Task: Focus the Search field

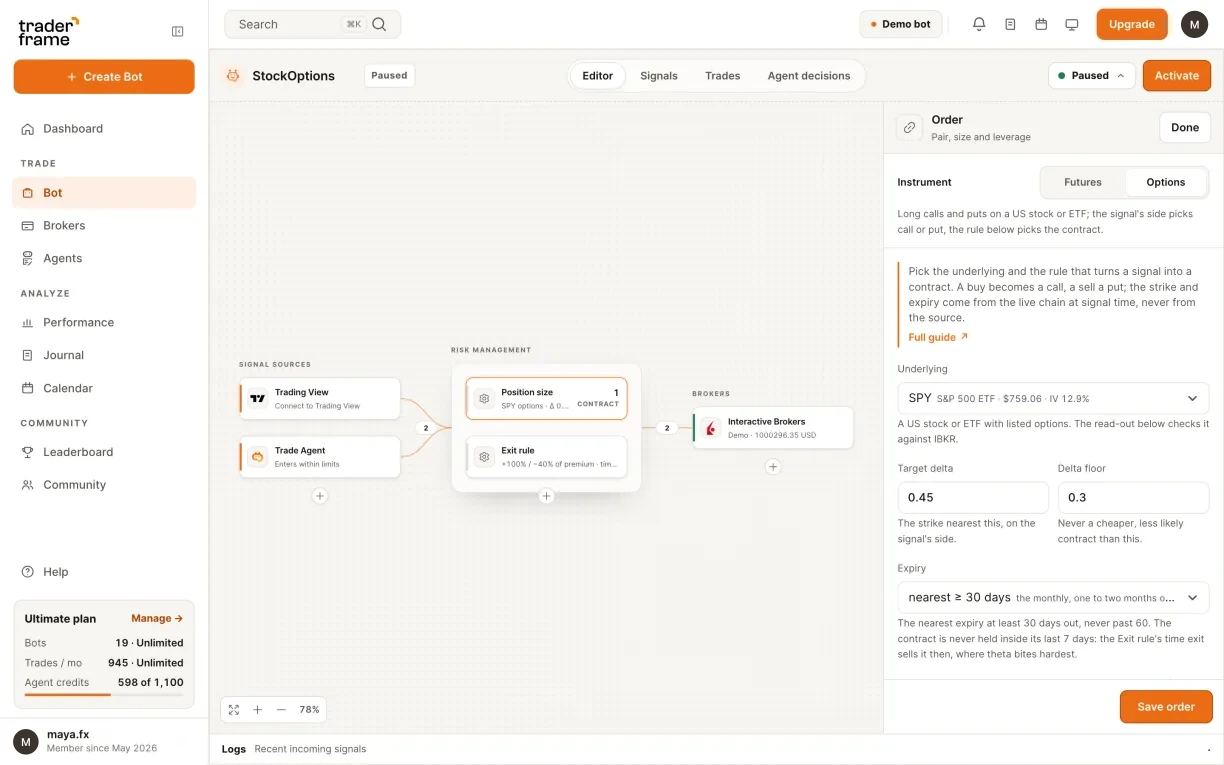Action: (312, 24)
